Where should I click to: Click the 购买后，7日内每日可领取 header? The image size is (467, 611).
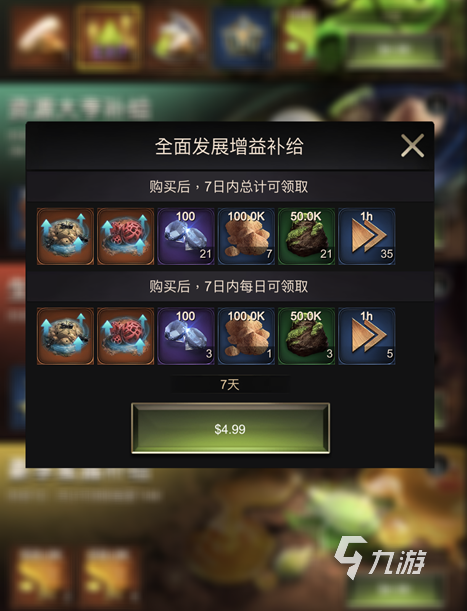(x=229, y=286)
